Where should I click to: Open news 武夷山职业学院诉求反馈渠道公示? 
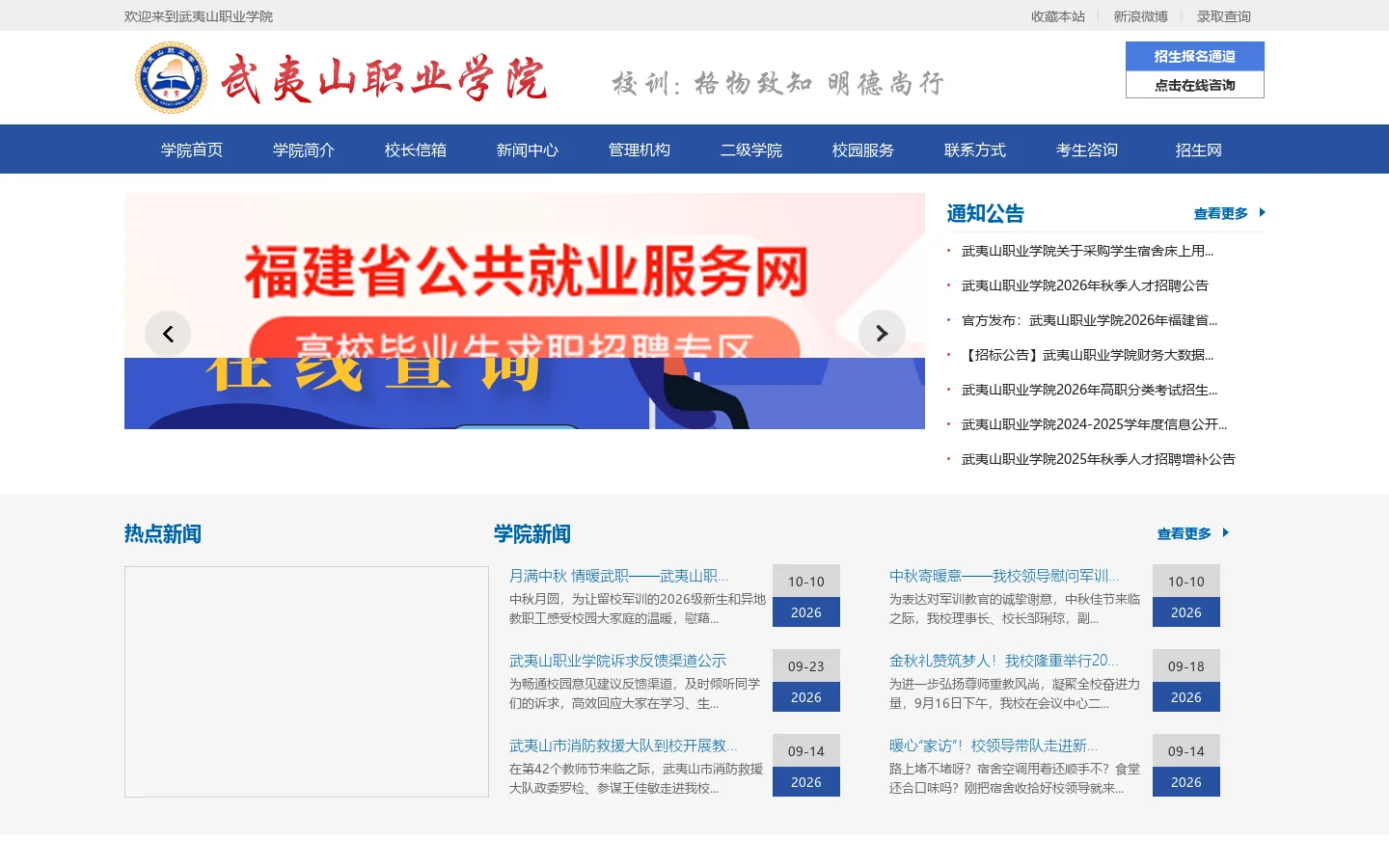pyautogui.click(x=618, y=661)
